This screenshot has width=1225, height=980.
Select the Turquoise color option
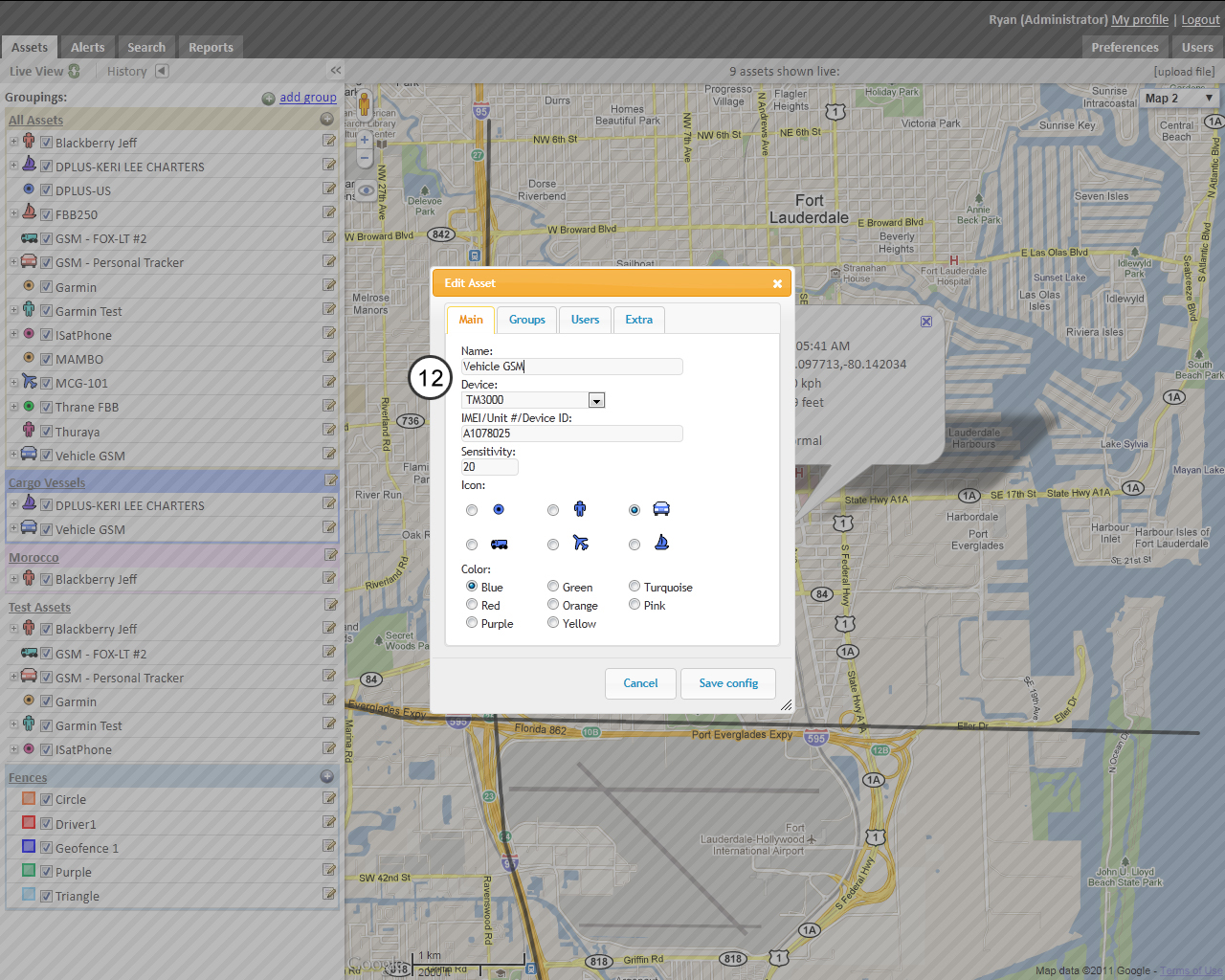click(x=635, y=587)
